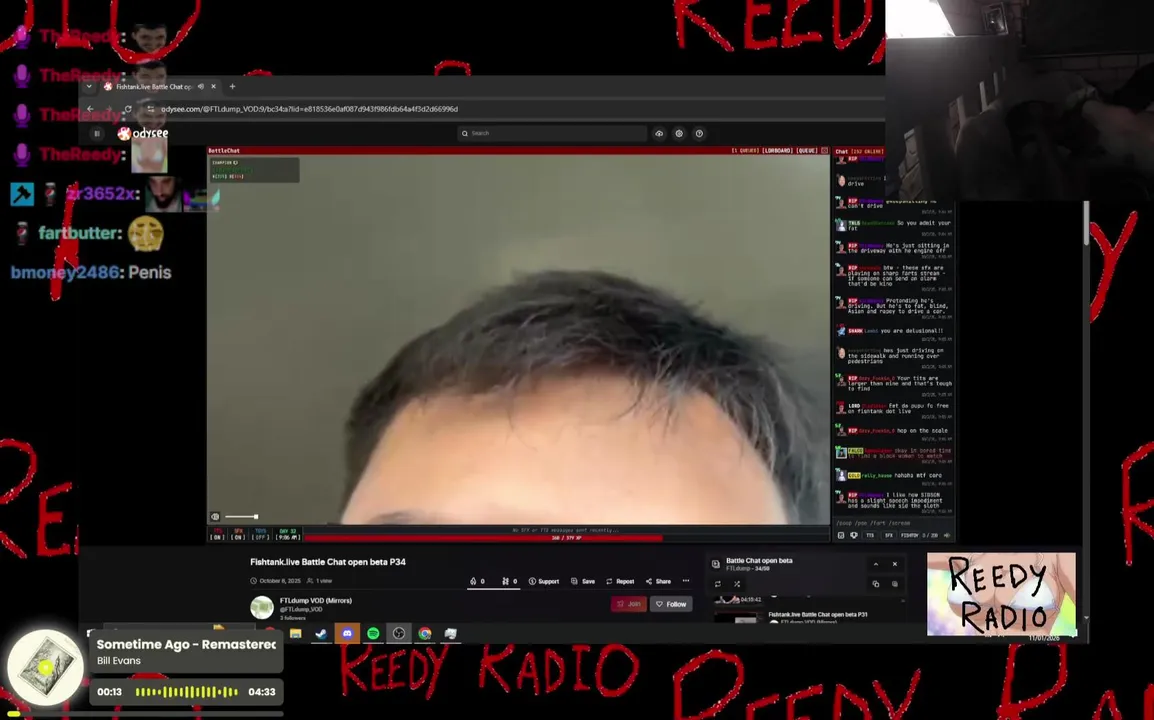Viewport: 1154px width, 720px height.
Task: Repost the video
Action: point(620,581)
